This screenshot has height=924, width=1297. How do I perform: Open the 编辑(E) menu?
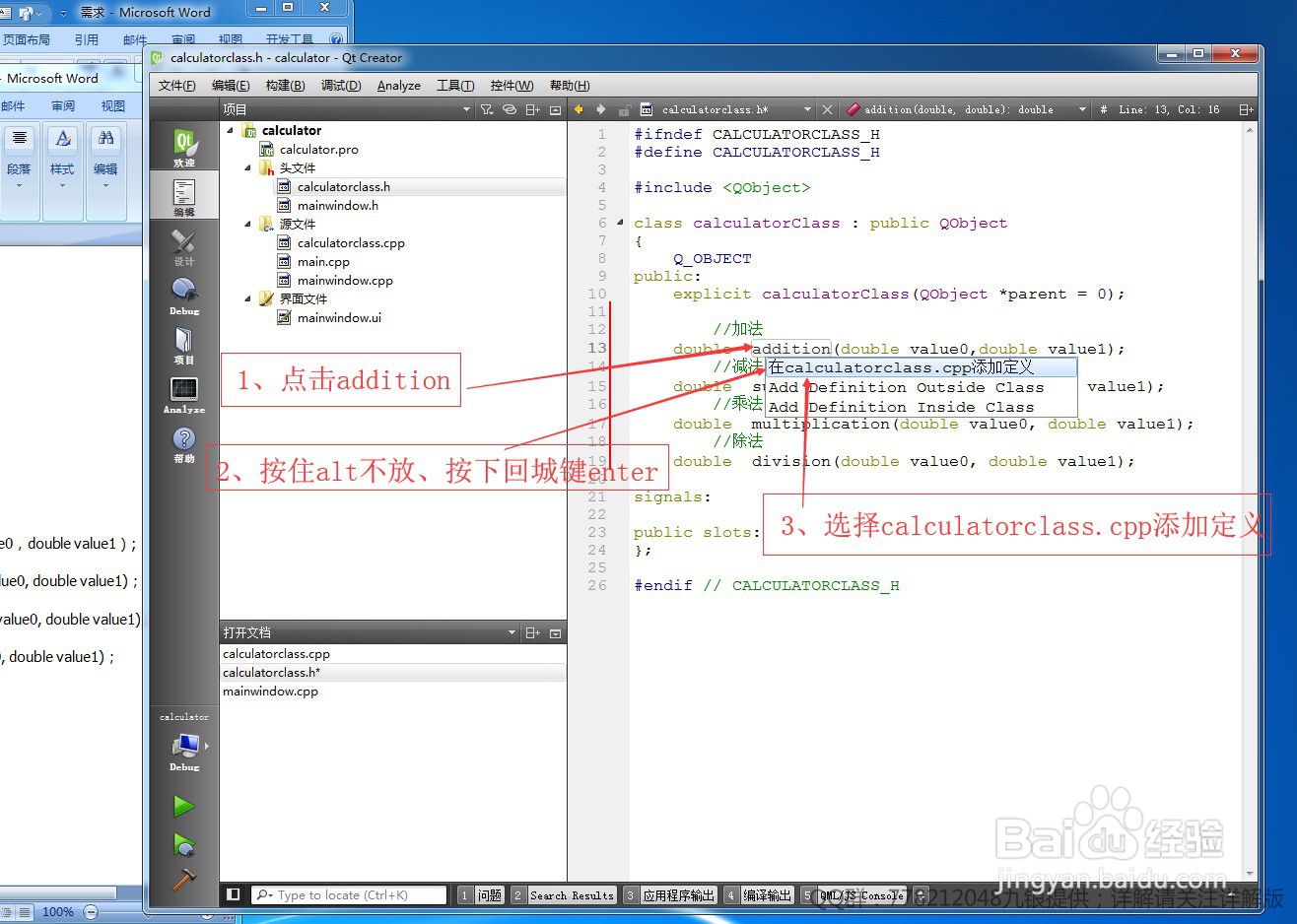click(231, 86)
